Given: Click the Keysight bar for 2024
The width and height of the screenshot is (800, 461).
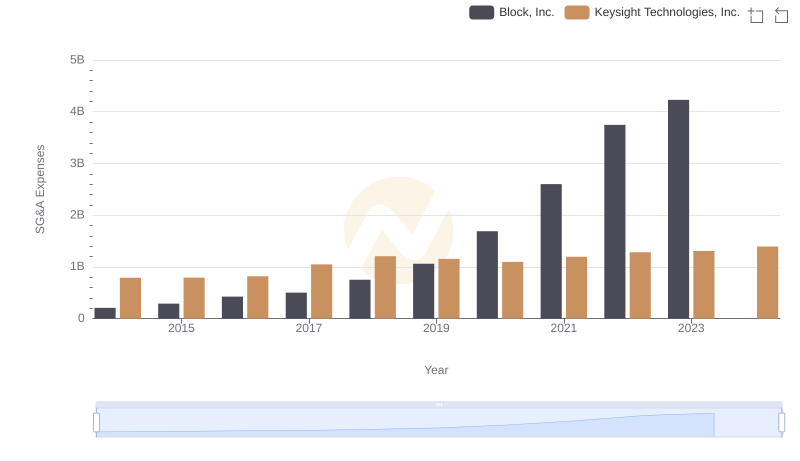Looking at the screenshot, I should coord(767,283).
